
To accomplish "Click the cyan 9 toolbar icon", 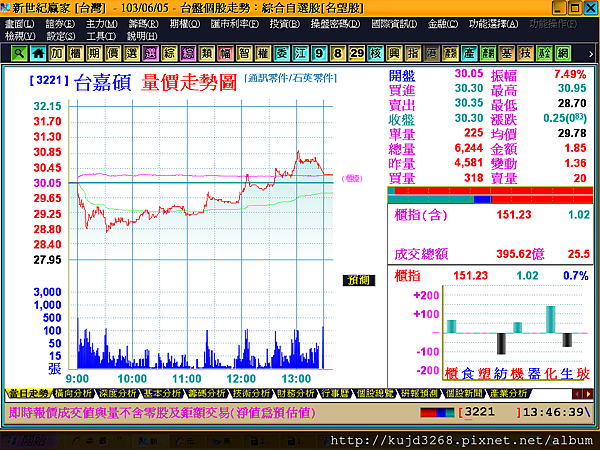I will click(320, 53).
